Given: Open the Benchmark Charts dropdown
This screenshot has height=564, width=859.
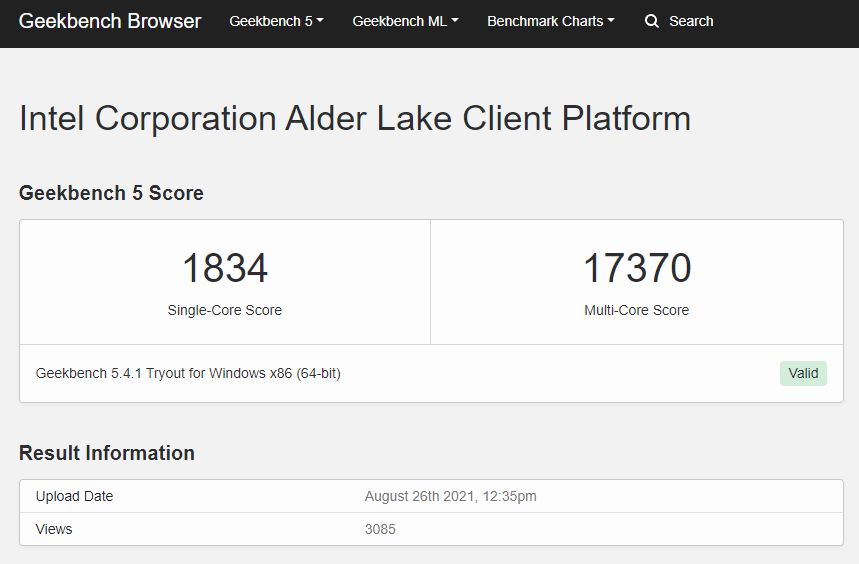Looking at the screenshot, I should pos(551,21).
